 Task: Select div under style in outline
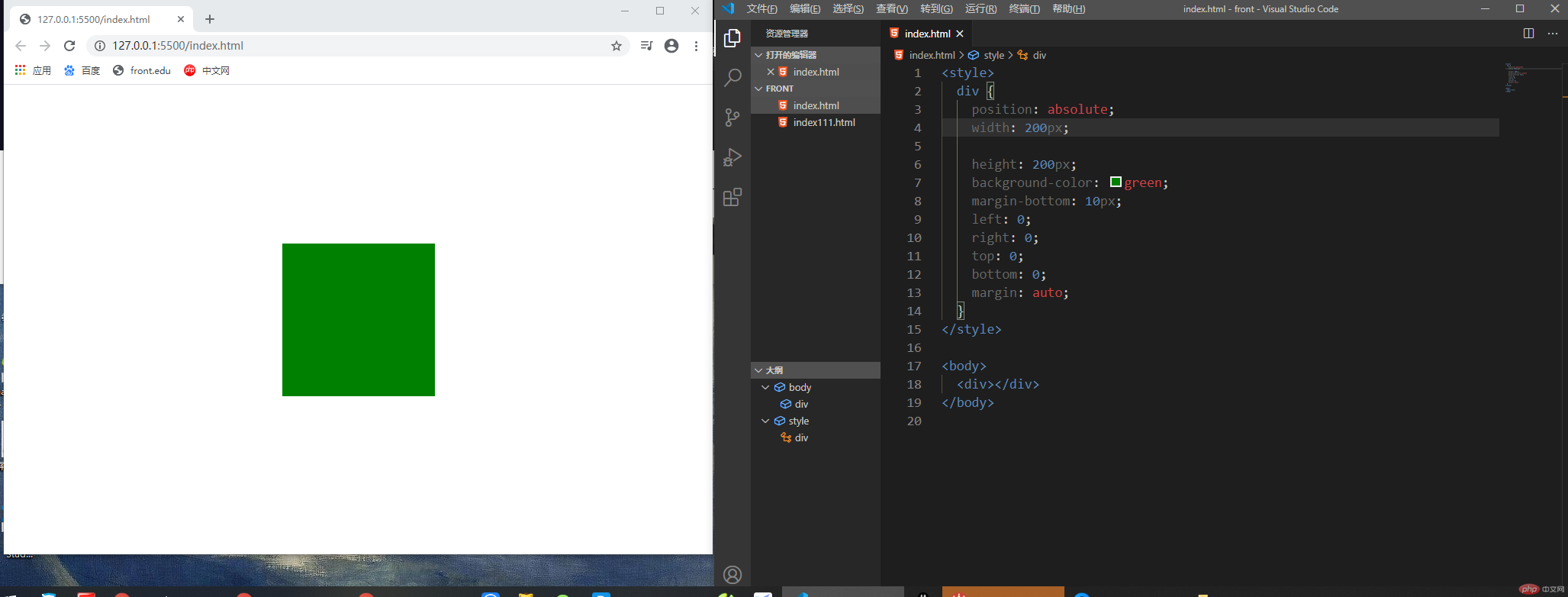(816, 437)
